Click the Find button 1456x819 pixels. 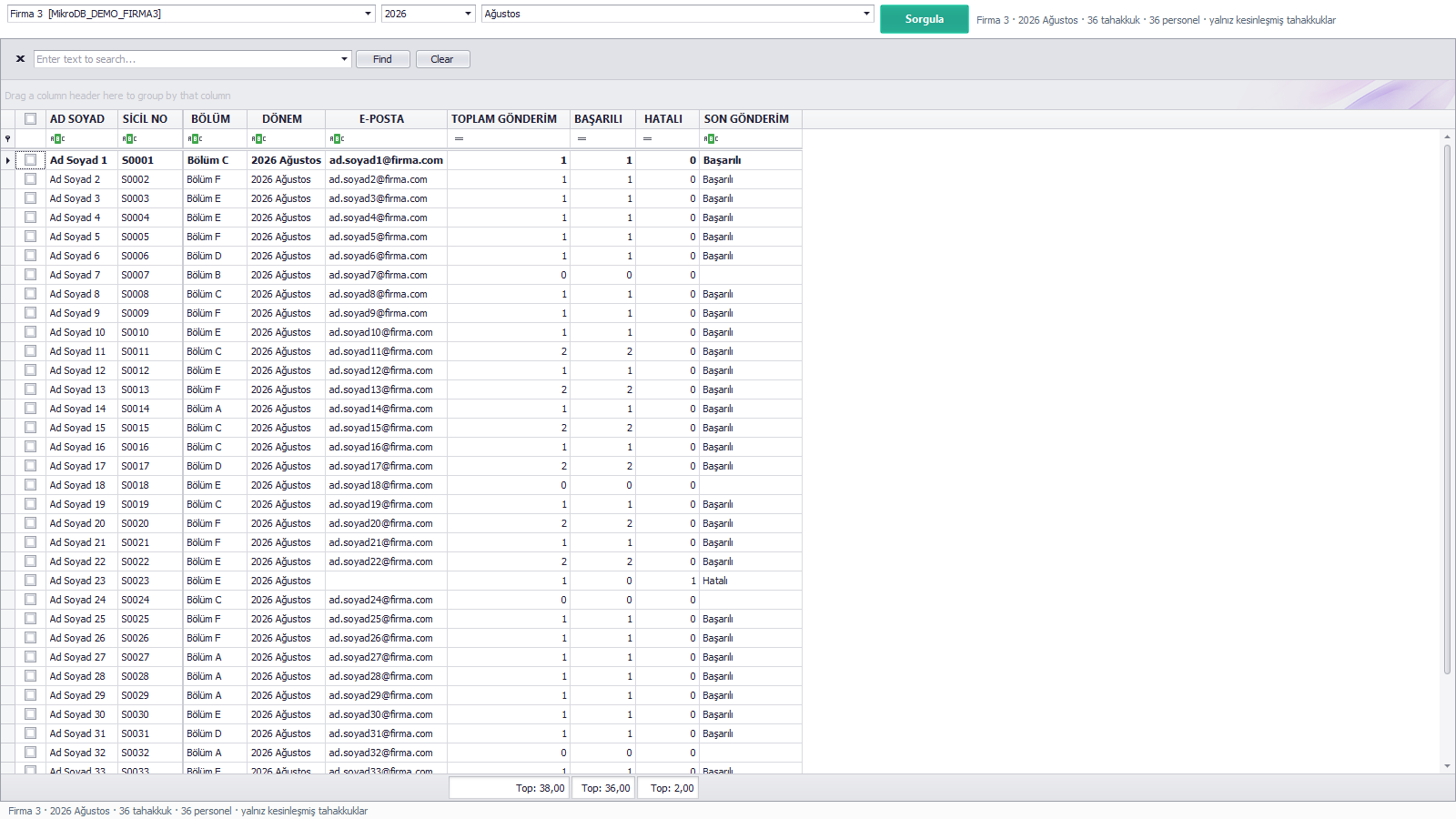(x=382, y=59)
